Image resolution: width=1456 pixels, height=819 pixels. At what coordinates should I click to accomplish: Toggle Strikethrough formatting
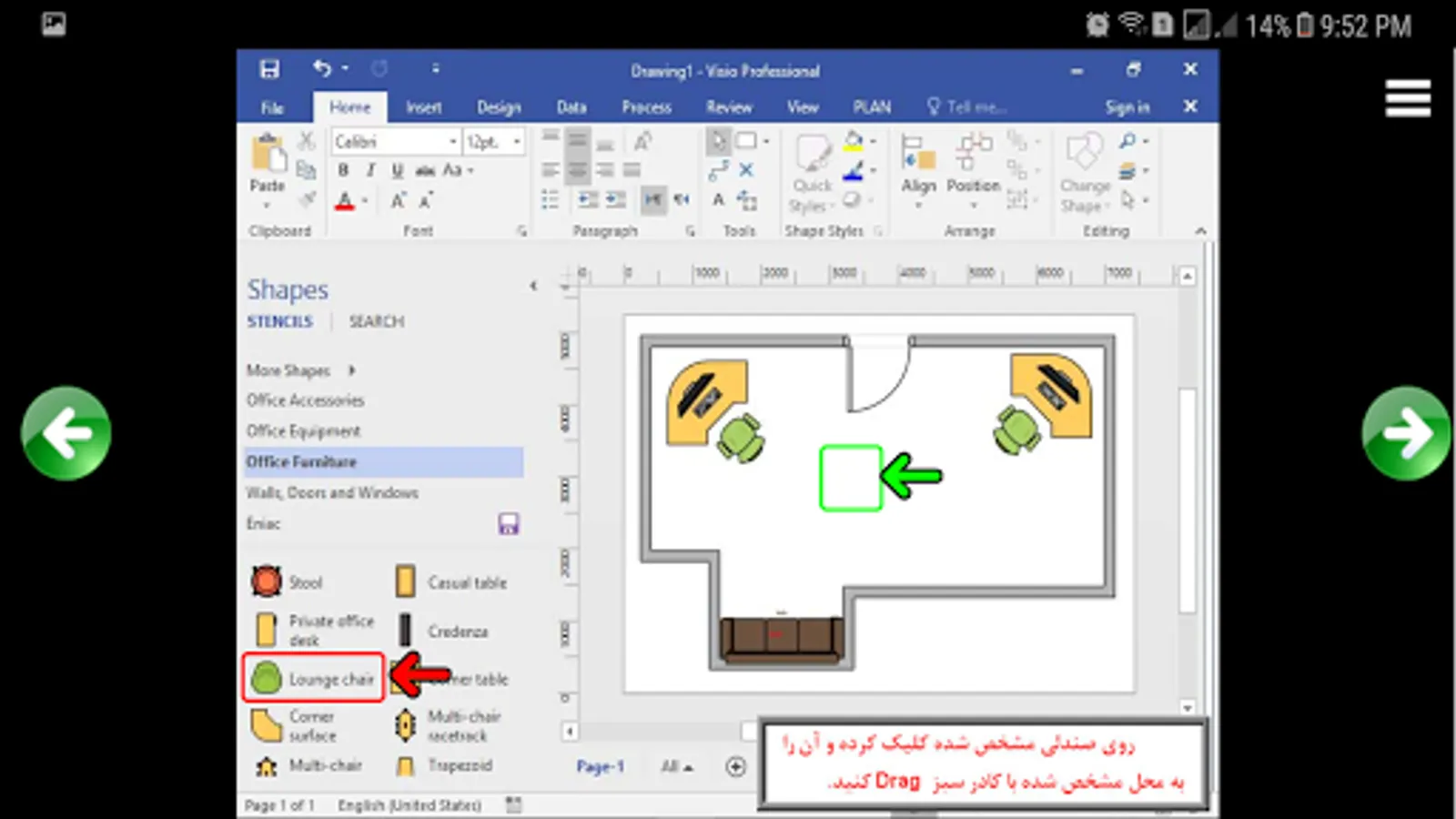pos(425,170)
